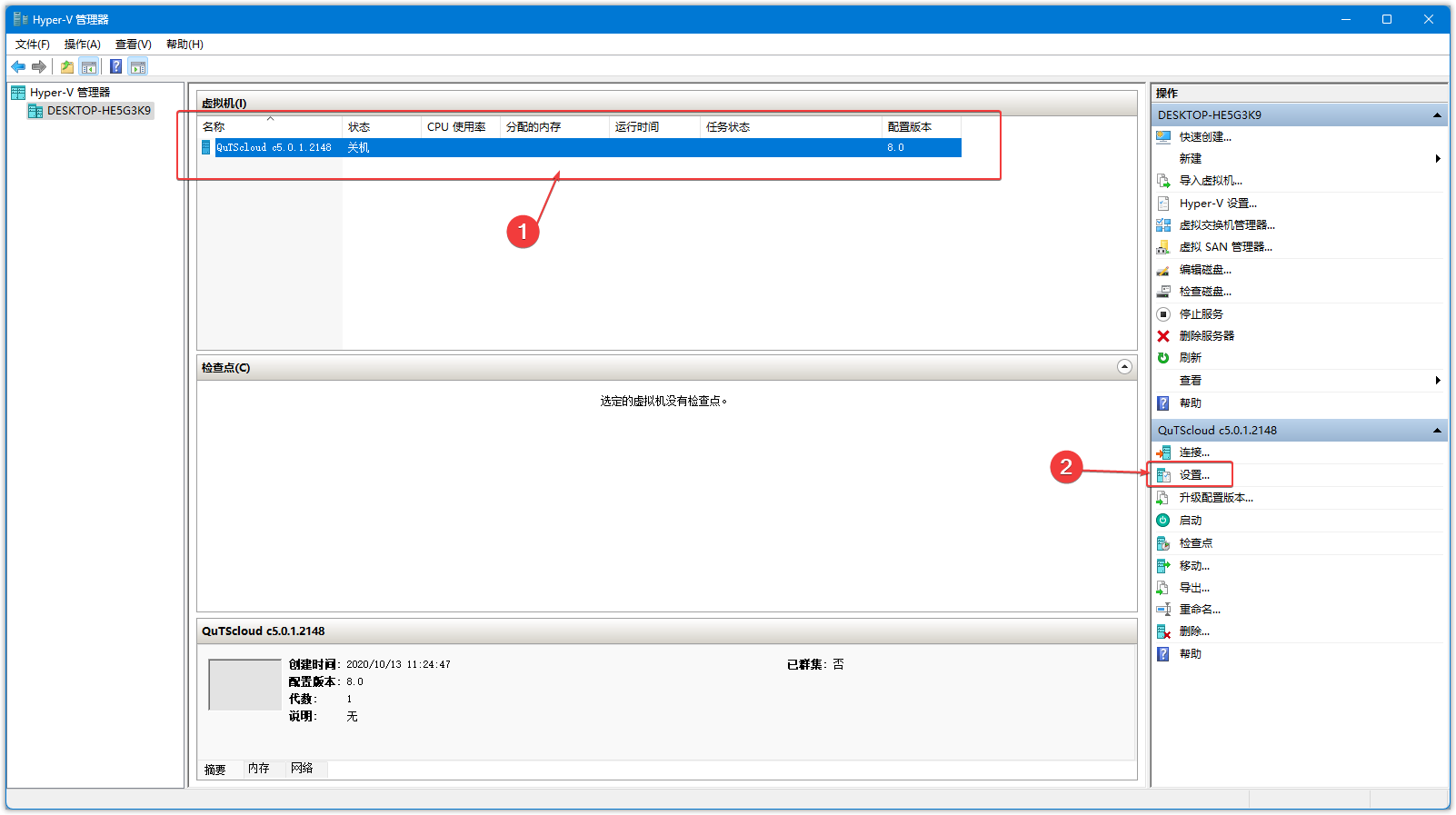Click the 设置 icon for QuTScloud
This screenshot has height=815, width=1456.
(x=1163, y=475)
